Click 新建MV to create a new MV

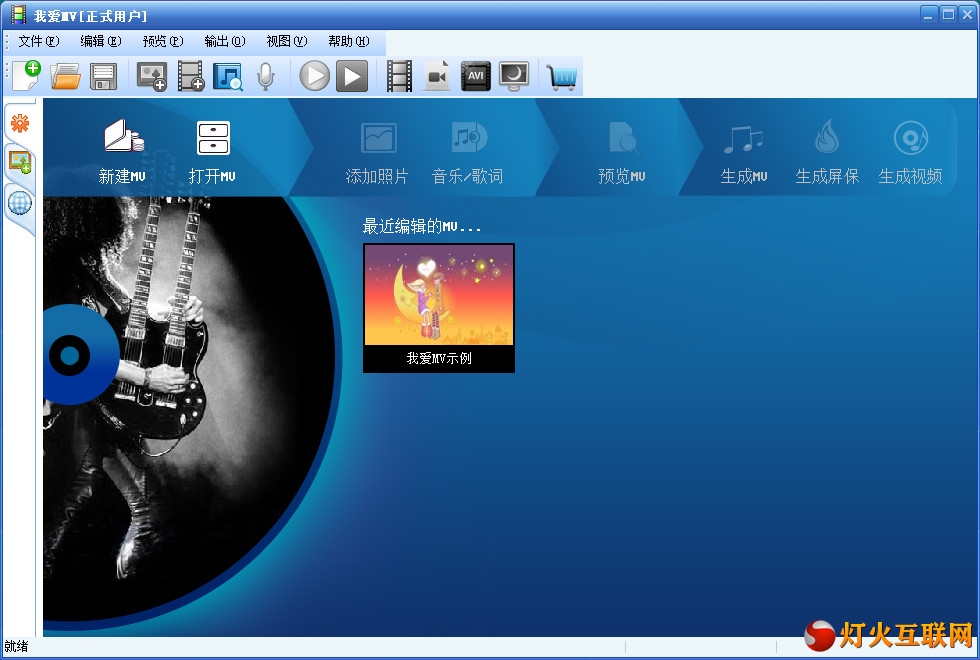pos(122,151)
